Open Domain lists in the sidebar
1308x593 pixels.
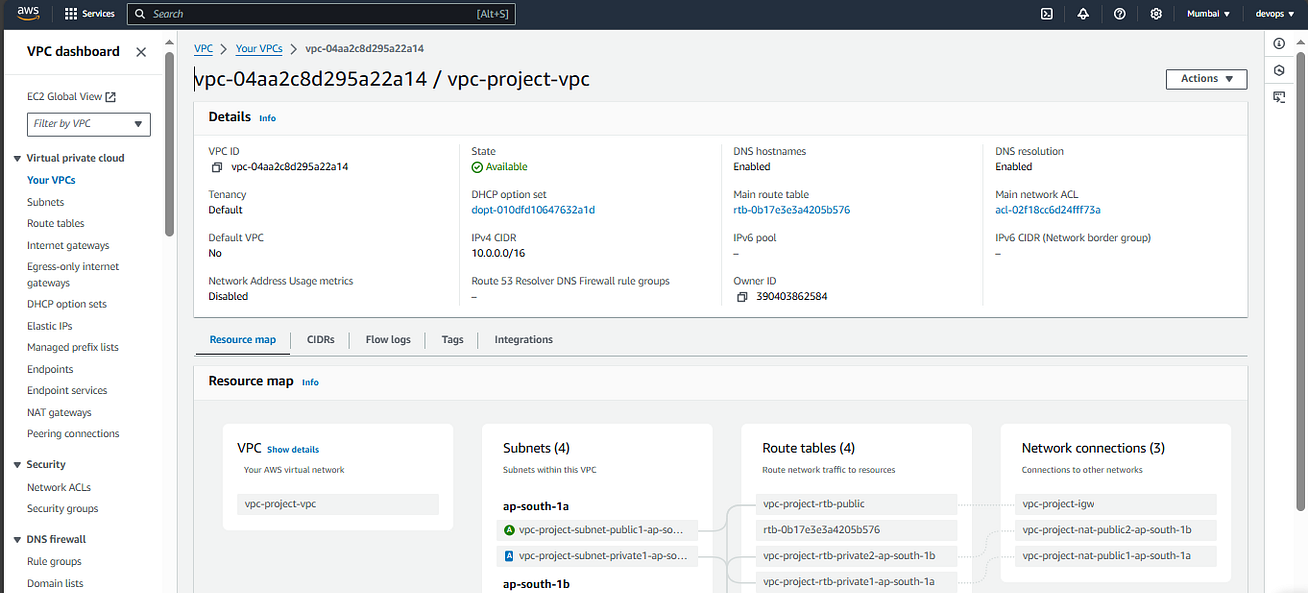coord(55,584)
